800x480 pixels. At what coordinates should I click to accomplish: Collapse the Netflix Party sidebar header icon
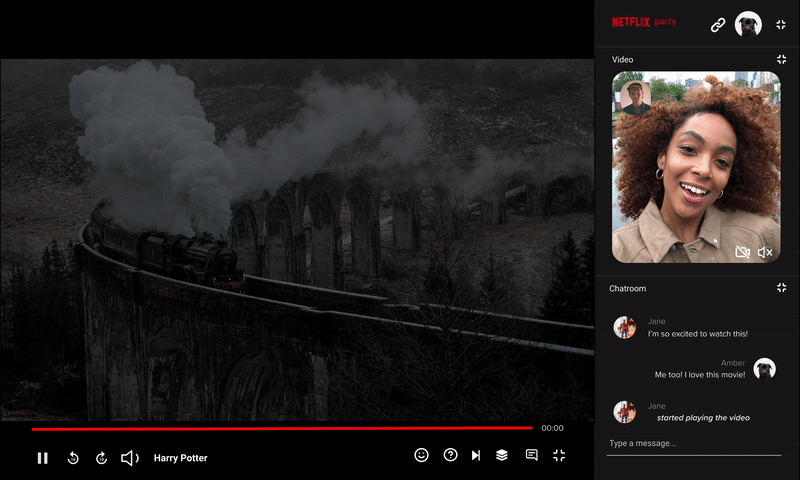(x=781, y=24)
